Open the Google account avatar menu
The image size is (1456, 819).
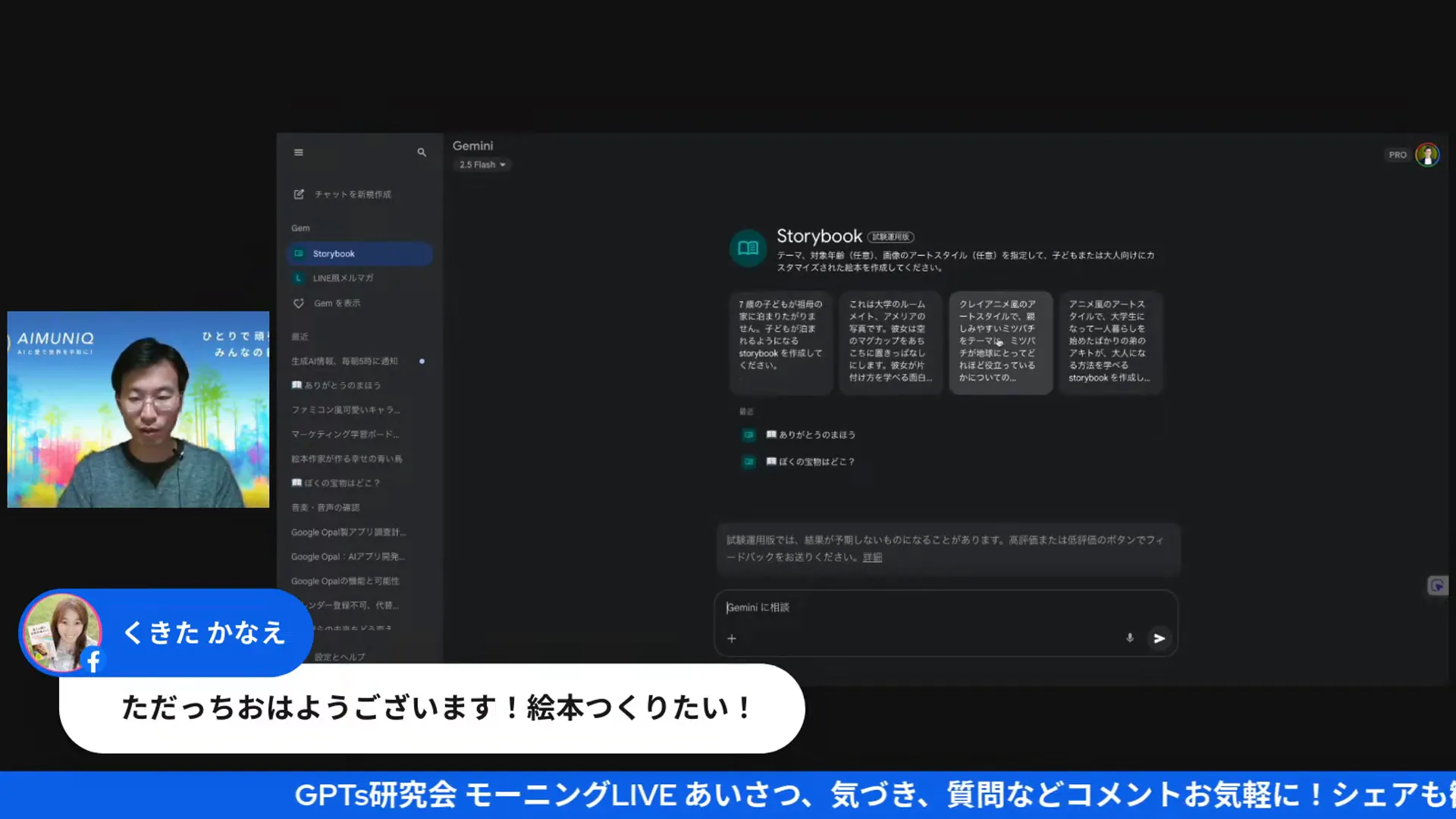(x=1427, y=155)
